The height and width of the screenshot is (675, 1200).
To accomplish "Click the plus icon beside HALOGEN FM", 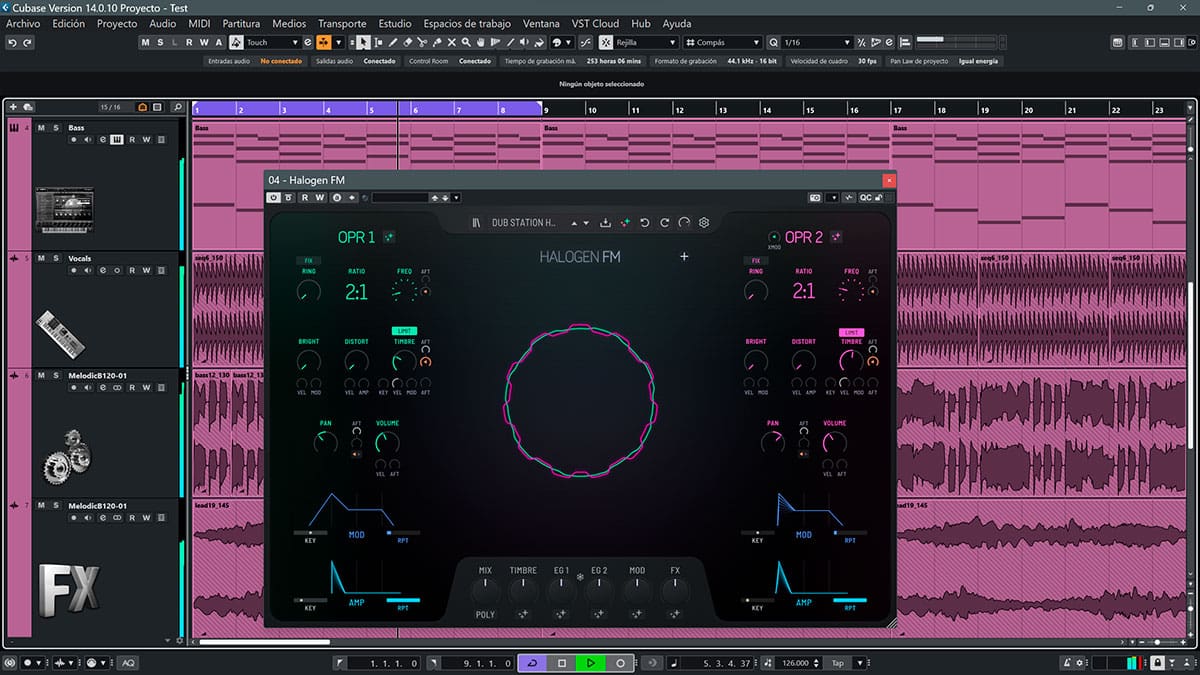I will tap(684, 257).
